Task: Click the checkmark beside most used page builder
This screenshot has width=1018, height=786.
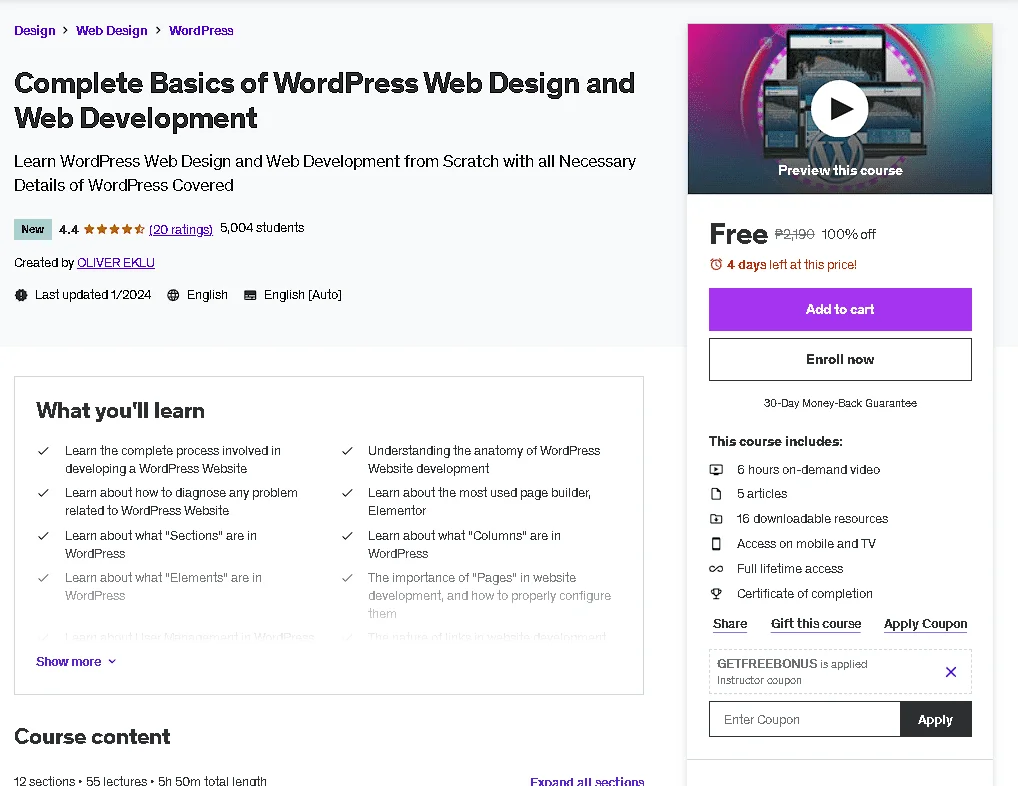Action: point(347,493)
